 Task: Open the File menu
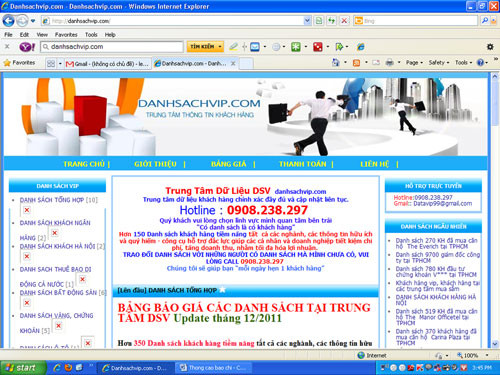pyautogui.click(x=8, y=35)
